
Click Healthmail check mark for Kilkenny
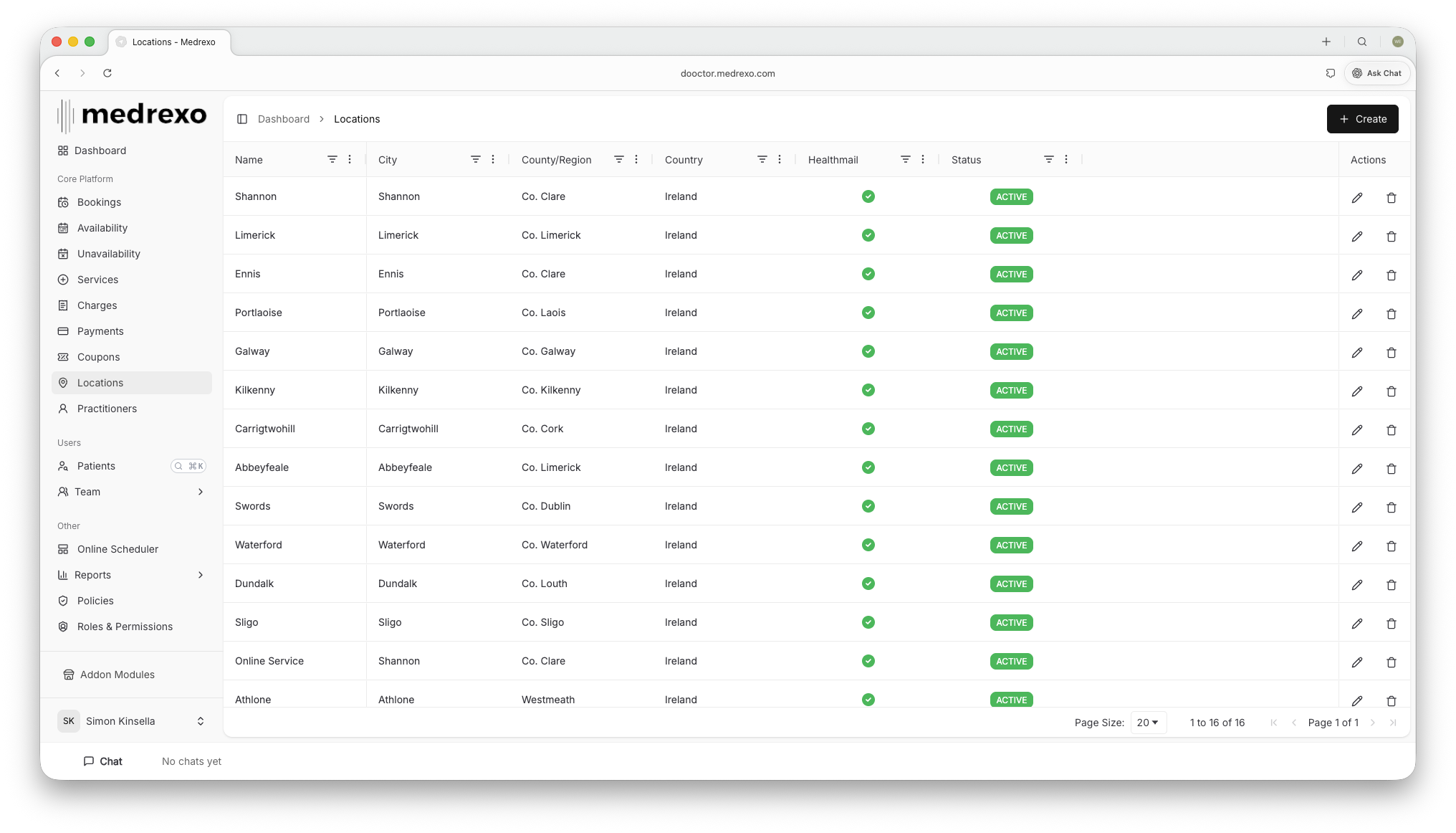click(868, 390)
